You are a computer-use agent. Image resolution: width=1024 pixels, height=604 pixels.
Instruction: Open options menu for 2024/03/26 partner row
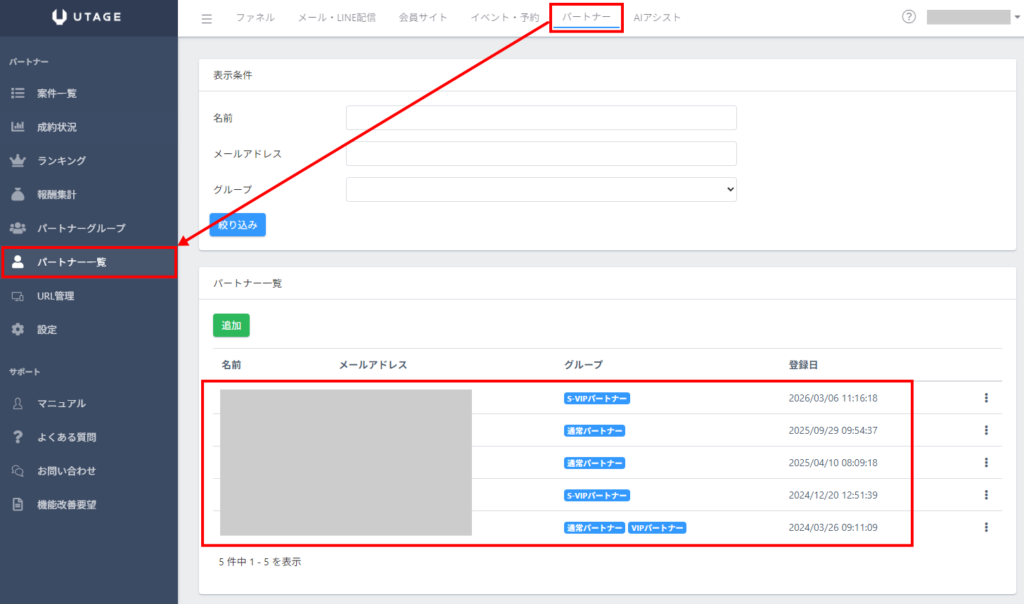[986, 527]
